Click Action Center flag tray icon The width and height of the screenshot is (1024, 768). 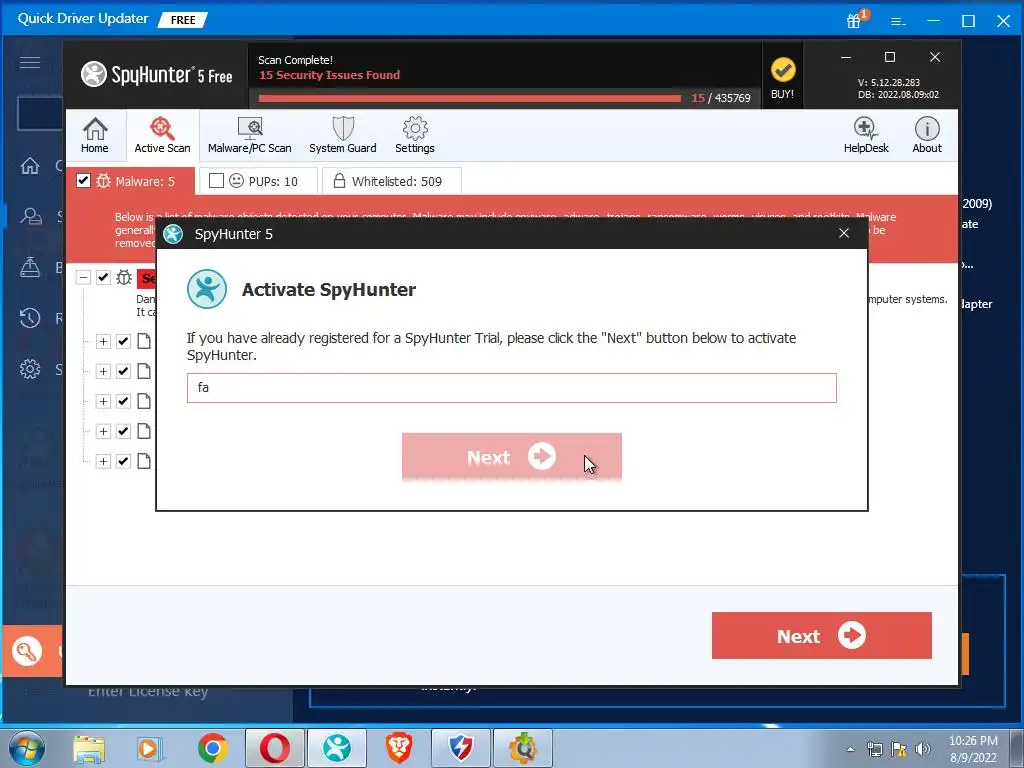pyautogui.click(x=899, y=749)
